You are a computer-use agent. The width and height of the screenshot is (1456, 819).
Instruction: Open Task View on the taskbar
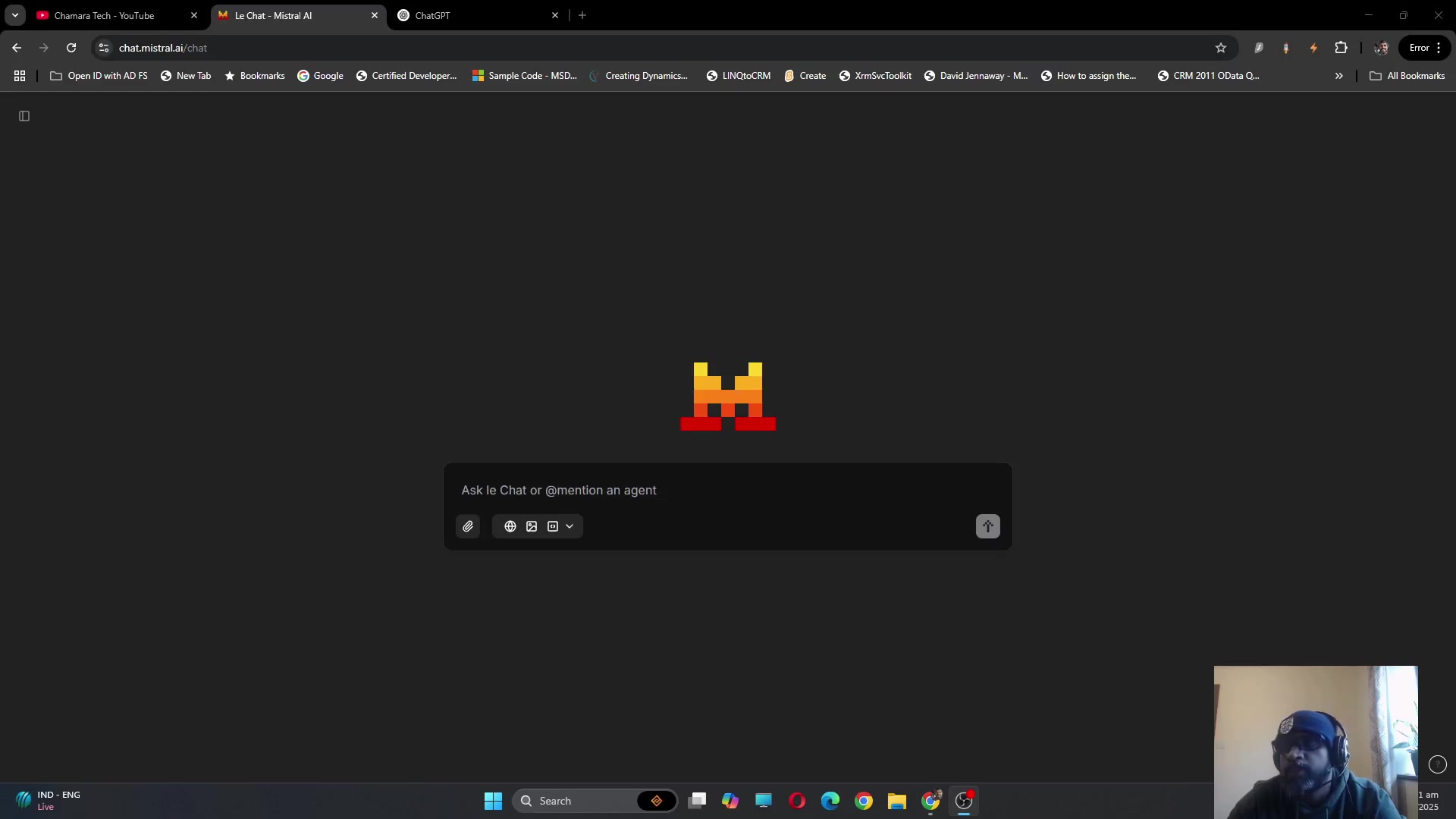698,801
